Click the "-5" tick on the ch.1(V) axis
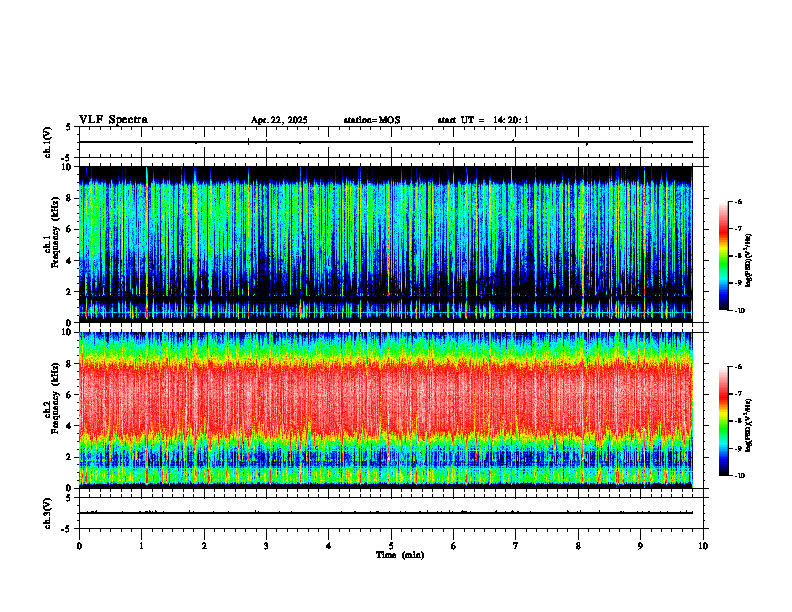Screen dimensions: 792x612 (67, 158)
